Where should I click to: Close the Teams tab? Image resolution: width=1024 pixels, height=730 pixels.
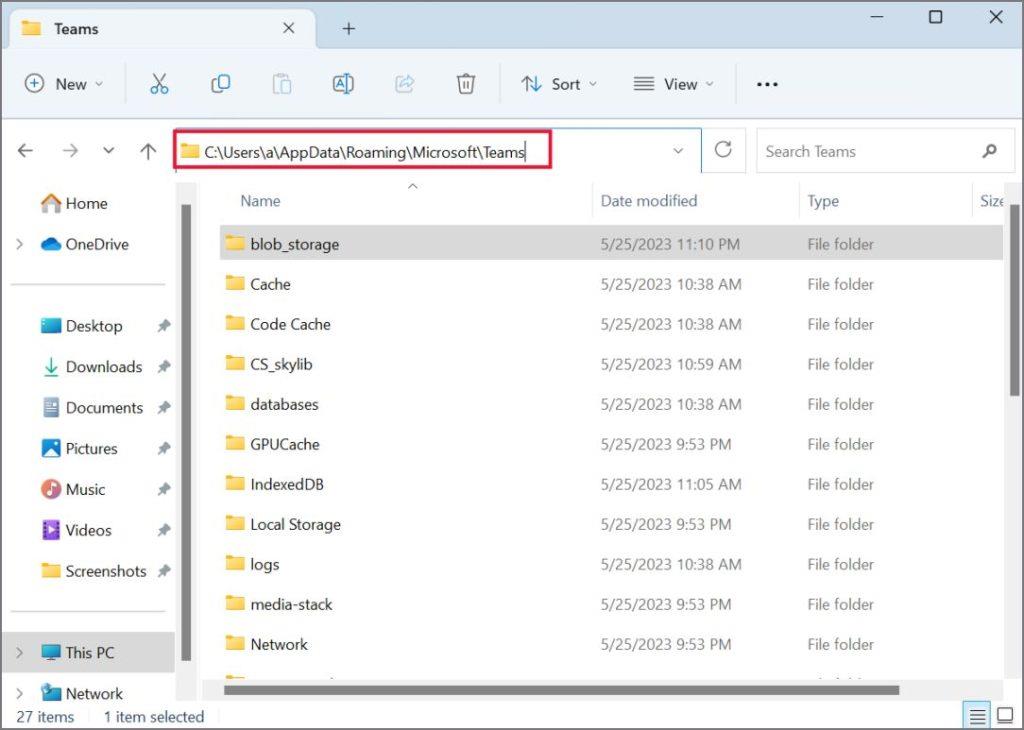point(288,28)
